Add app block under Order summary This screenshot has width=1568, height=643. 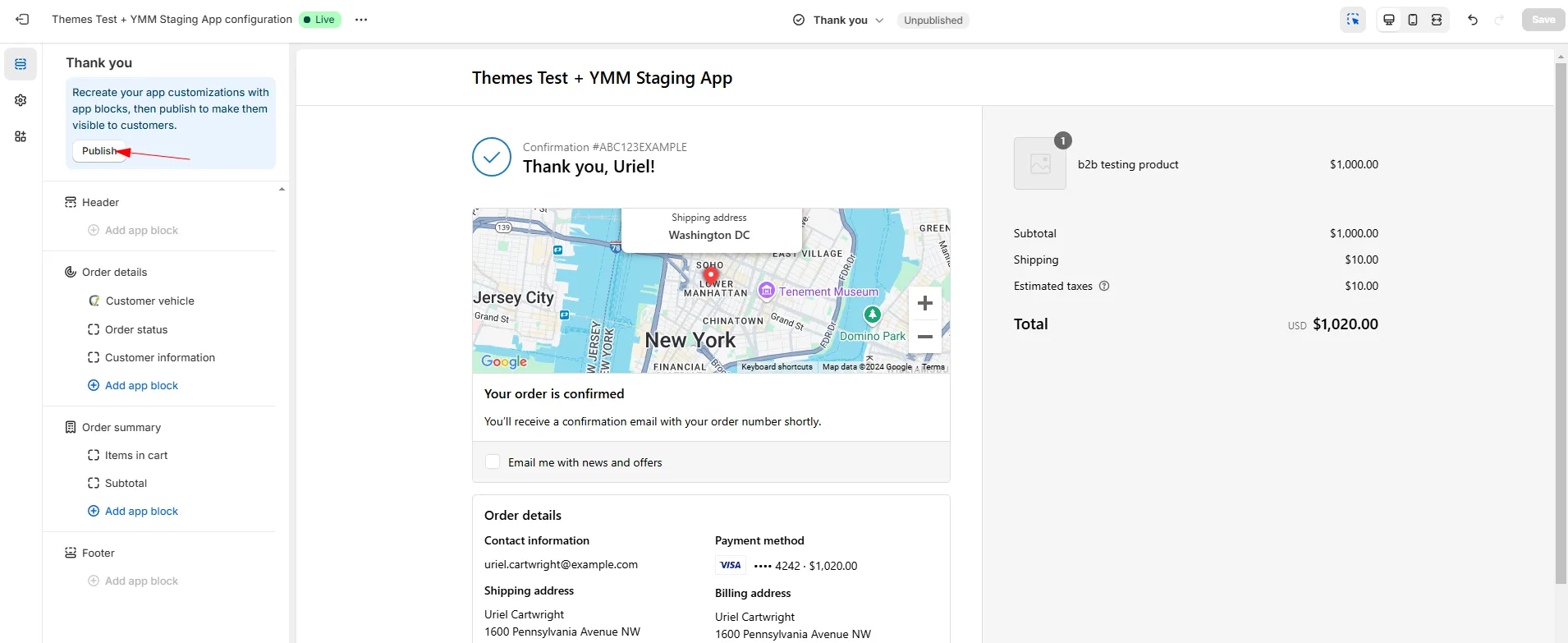pyautogui.click(x=141, y=511)
